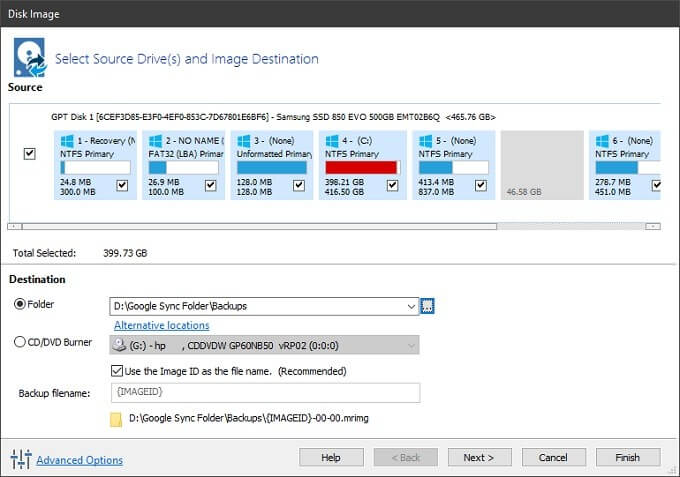Click the yellow backup file icon
This screenshot has height=477, width=680.
click(x=116, y=419)
